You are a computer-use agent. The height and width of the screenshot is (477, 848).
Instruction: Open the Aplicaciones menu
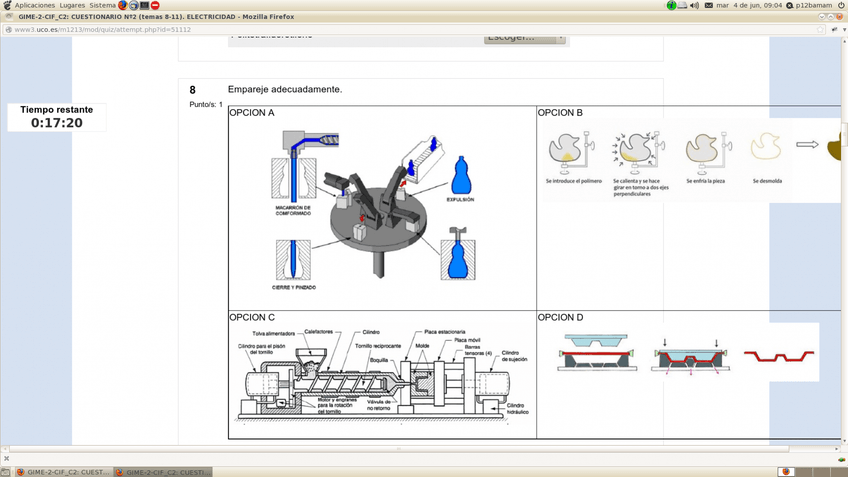point(34,5)
